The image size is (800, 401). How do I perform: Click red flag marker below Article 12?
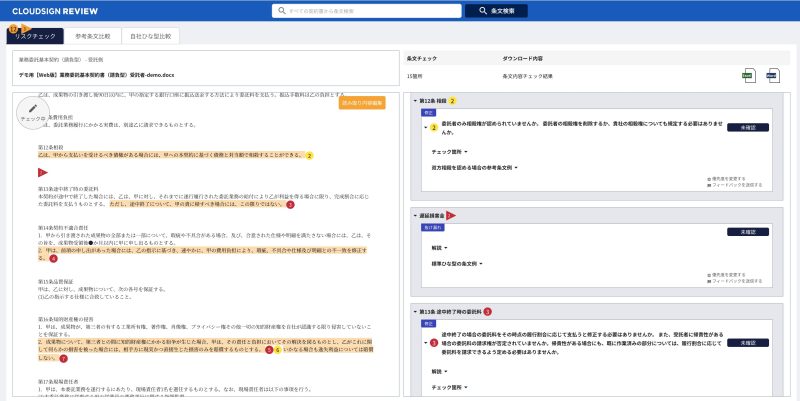pyautogui.click(x=41, y=173)
